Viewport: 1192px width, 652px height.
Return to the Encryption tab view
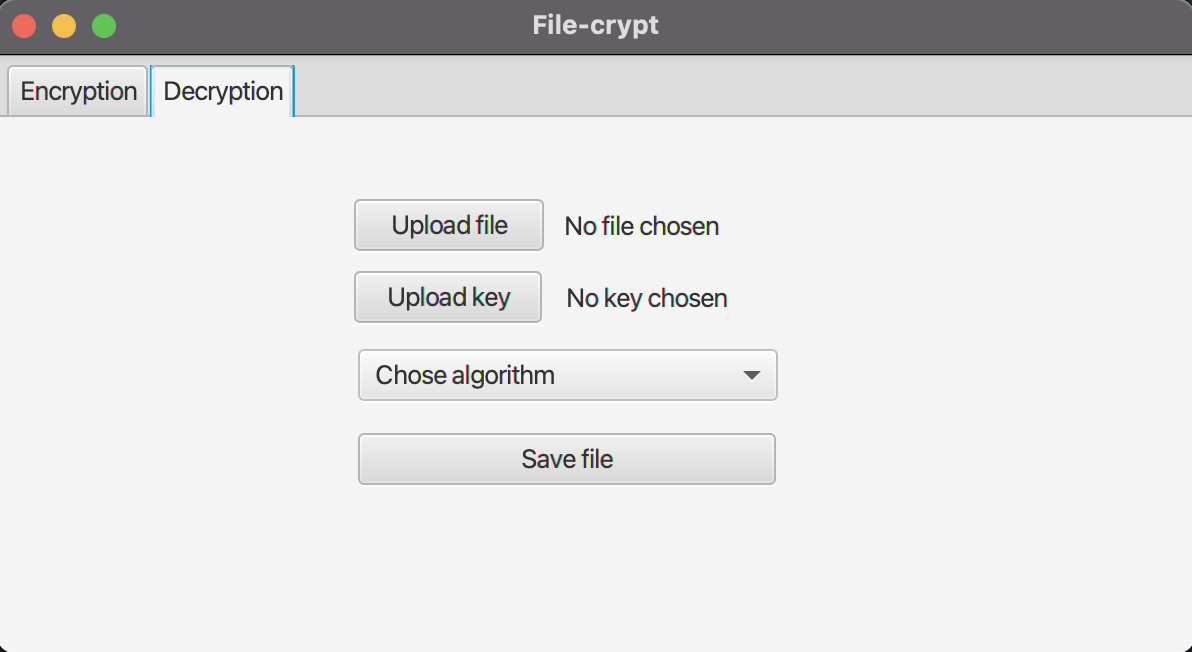click(77, 91)
